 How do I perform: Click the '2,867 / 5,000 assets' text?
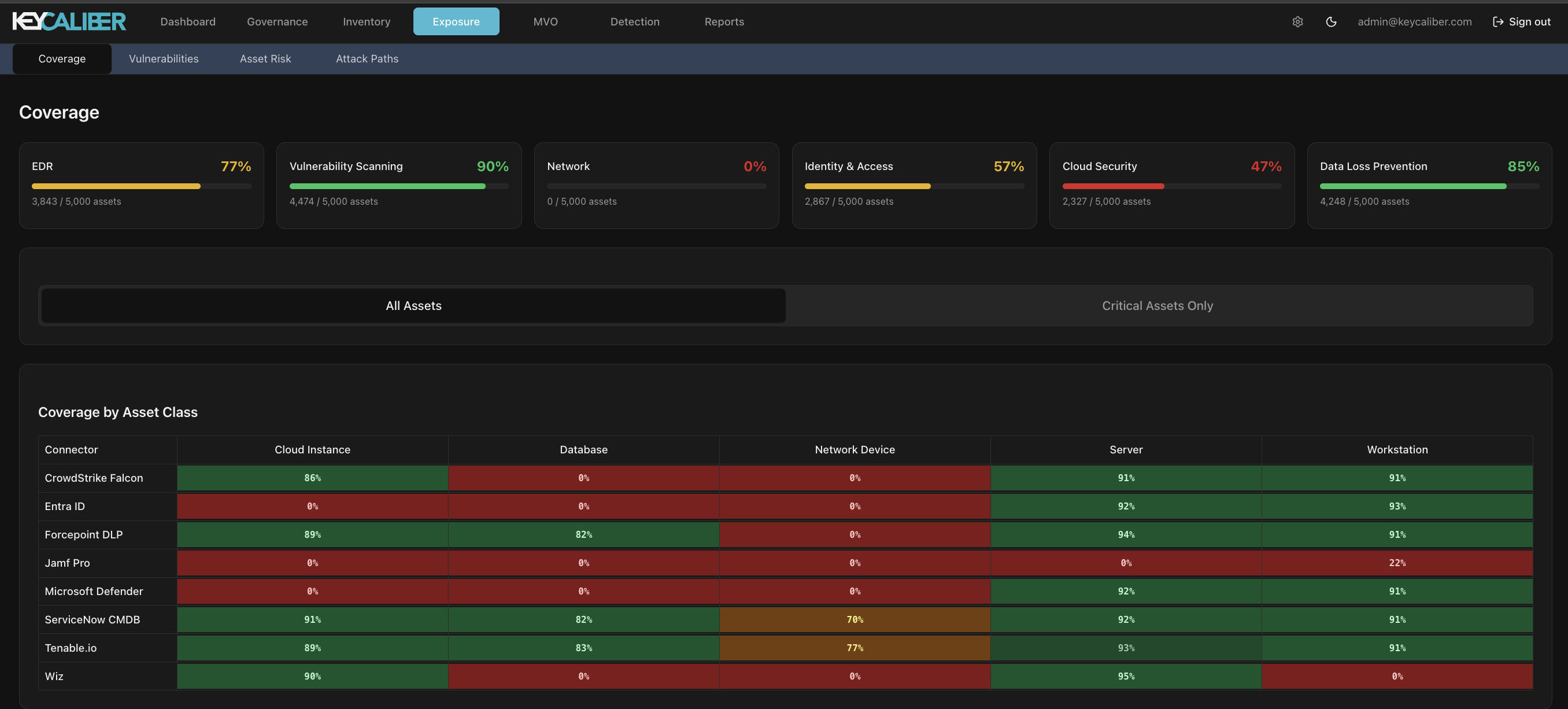[x=849, y=201]
